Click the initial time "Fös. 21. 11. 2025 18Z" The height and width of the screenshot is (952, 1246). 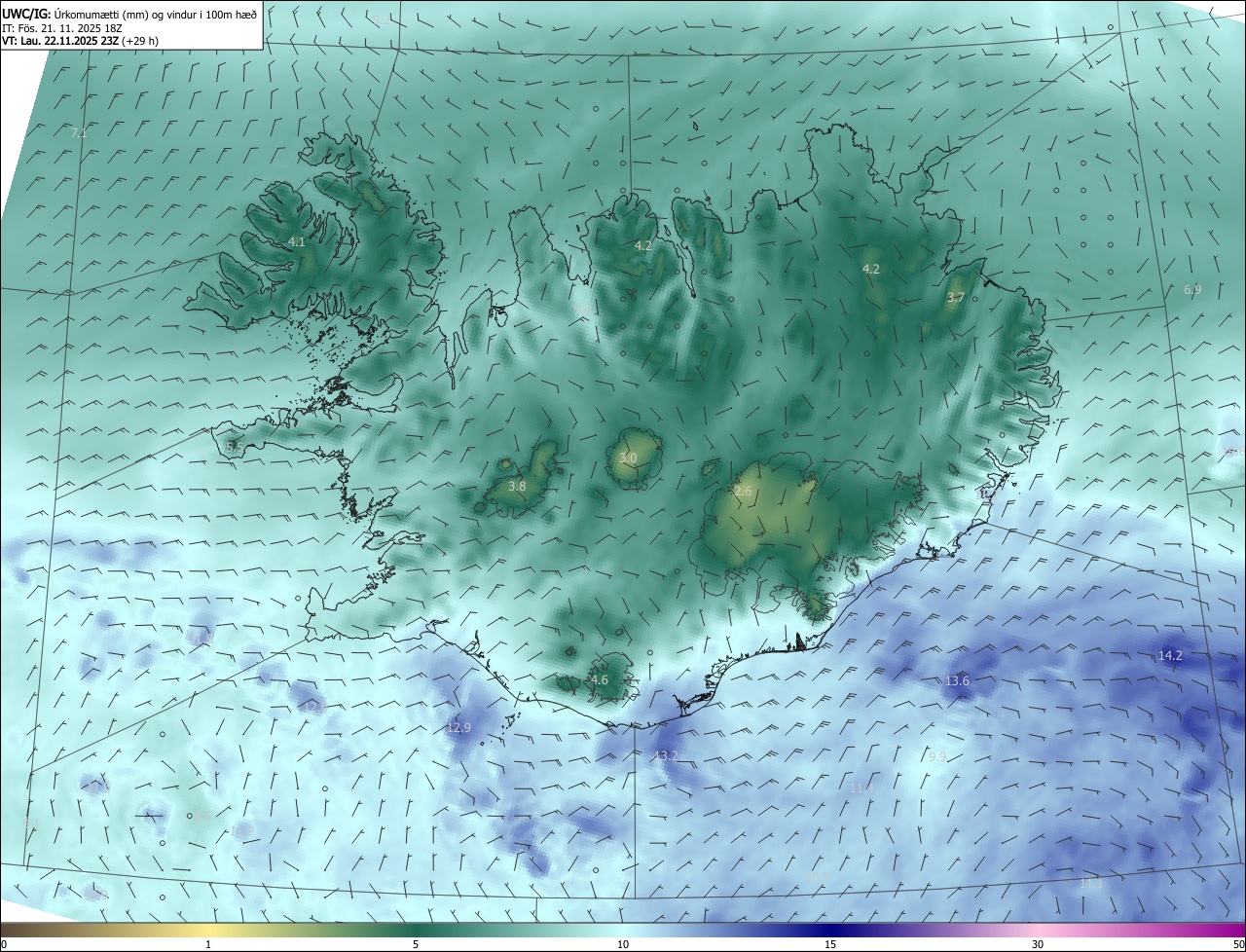tap(72, 28)
